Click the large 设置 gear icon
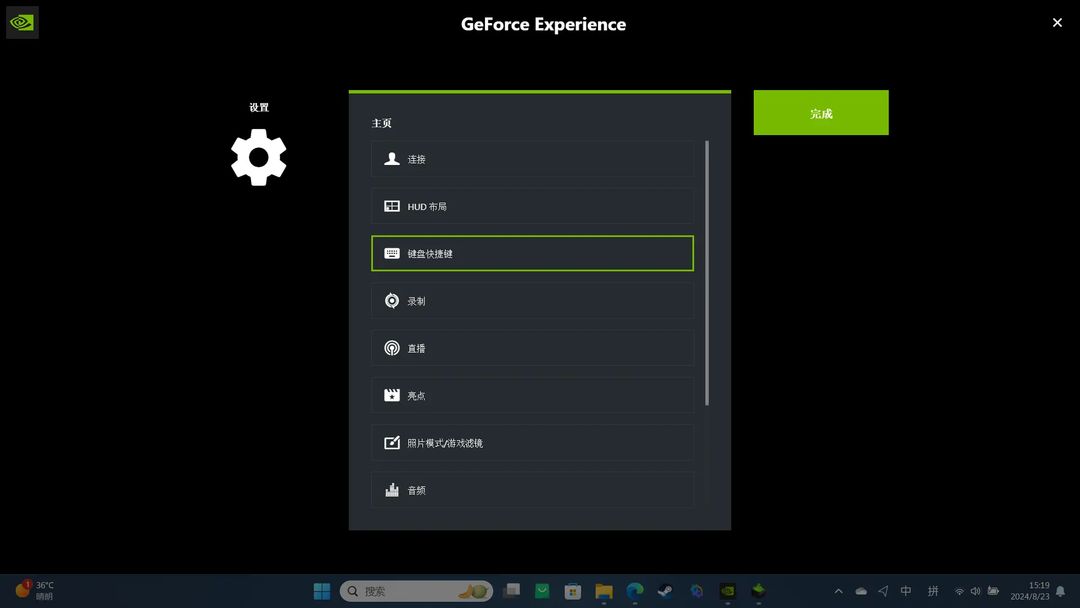The height and width of the screenshot is (608, 1080). [258, 157]
